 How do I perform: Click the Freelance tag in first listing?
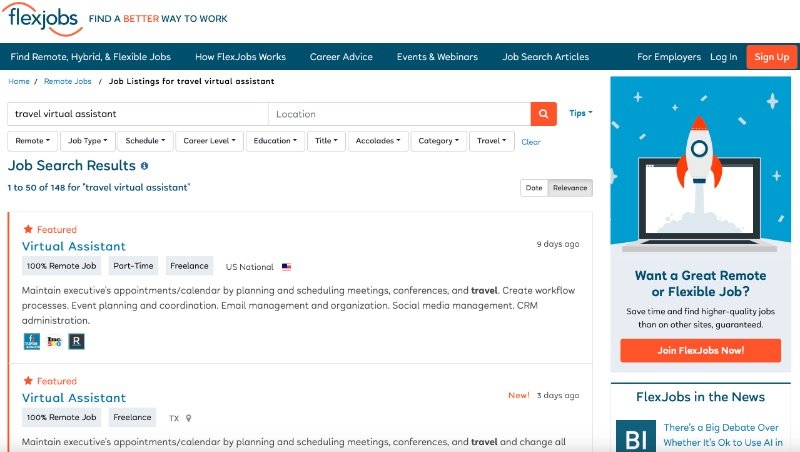click(x=189, y=266)
